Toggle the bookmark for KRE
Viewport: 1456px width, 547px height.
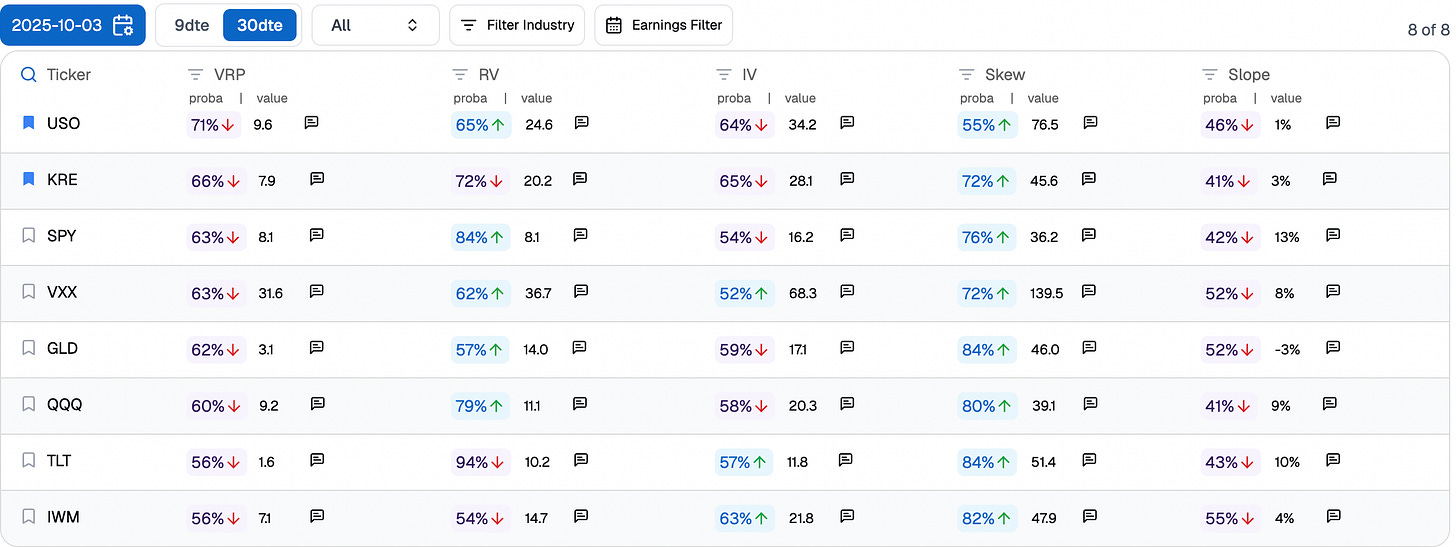pos(28,179)
